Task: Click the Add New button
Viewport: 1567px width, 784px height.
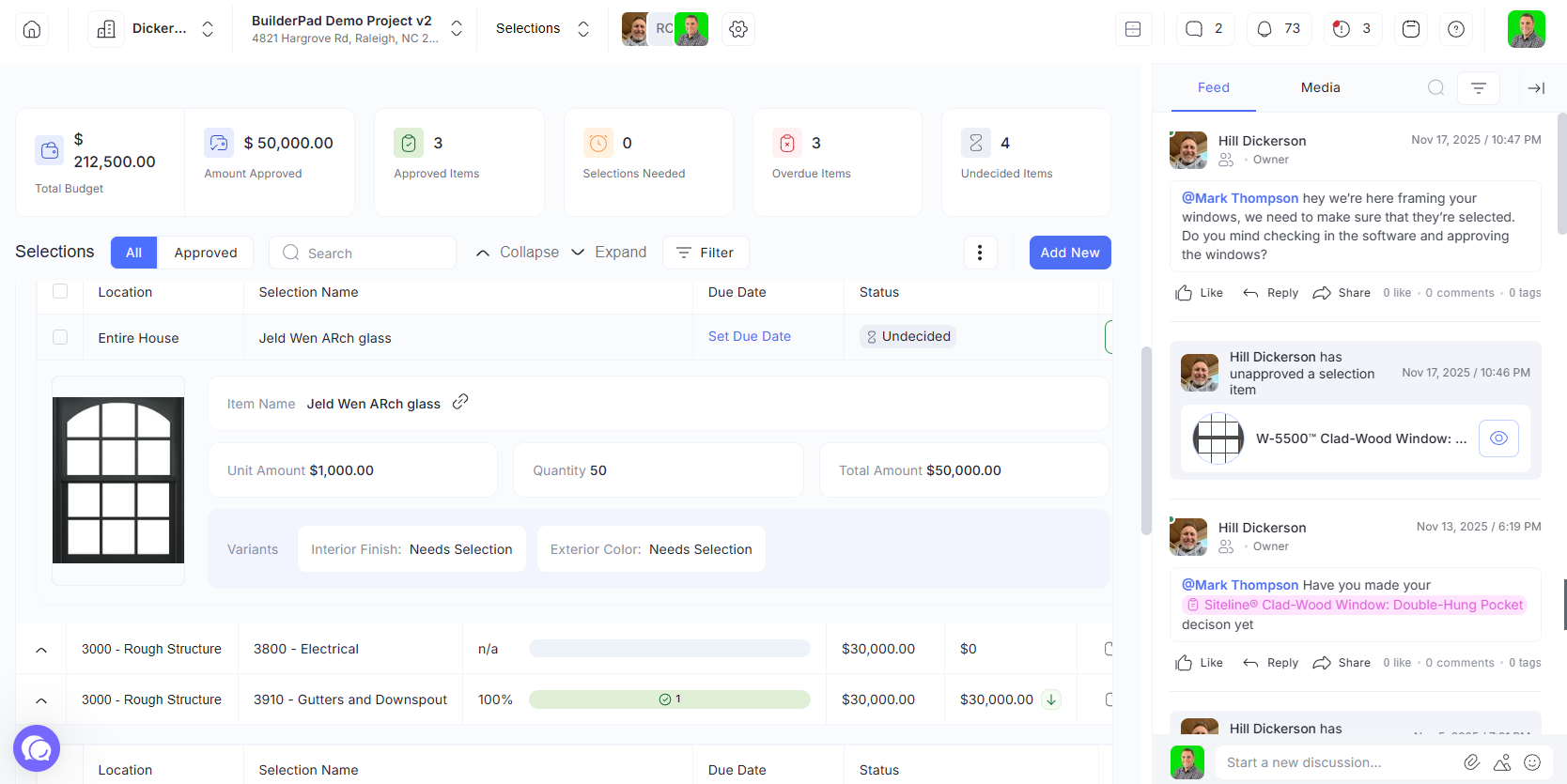Action: pos(1069,253)
